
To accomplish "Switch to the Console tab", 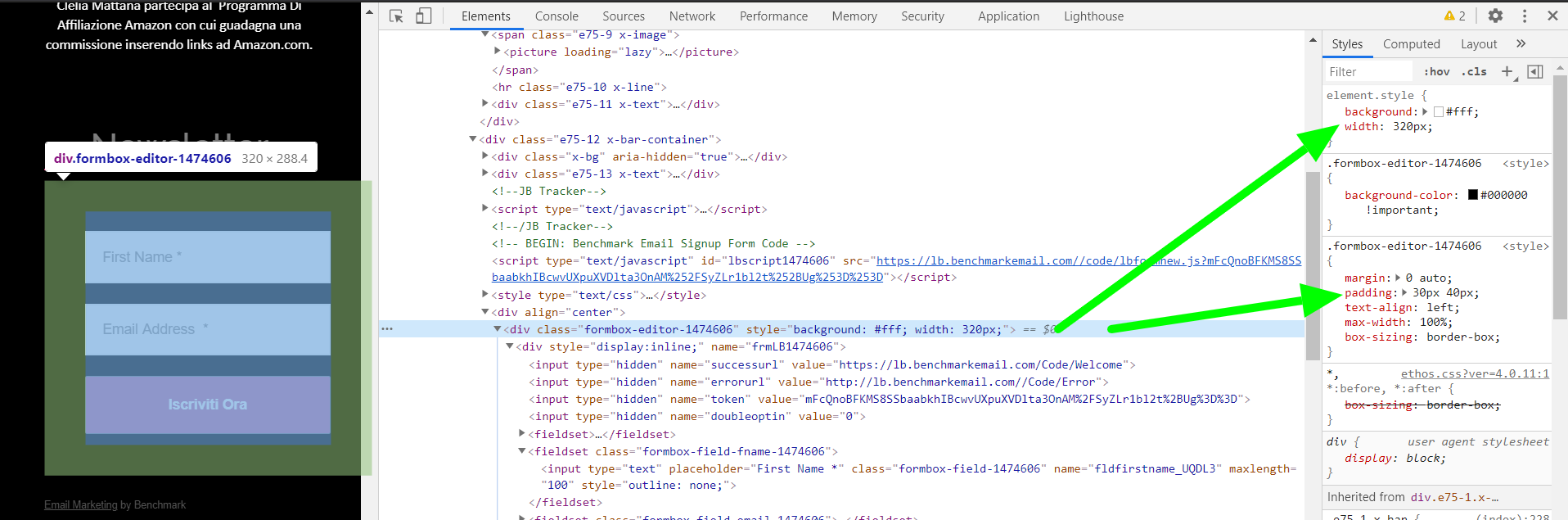I will click(556, 16).
